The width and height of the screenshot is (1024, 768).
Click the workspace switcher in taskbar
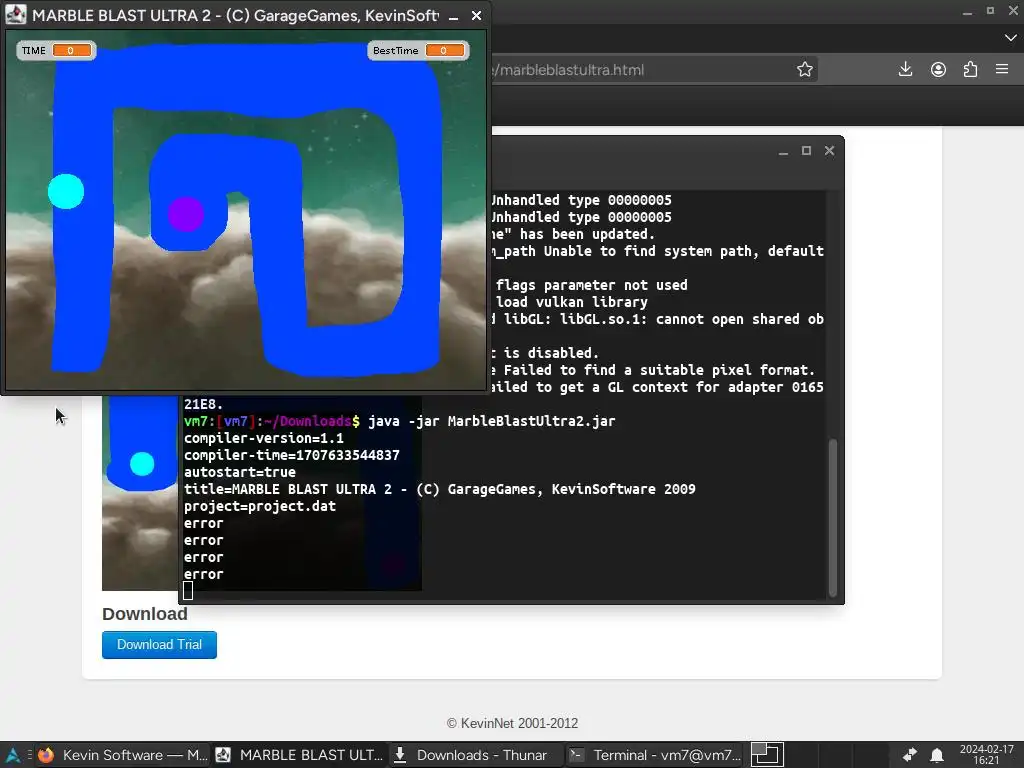coord(767,755)
